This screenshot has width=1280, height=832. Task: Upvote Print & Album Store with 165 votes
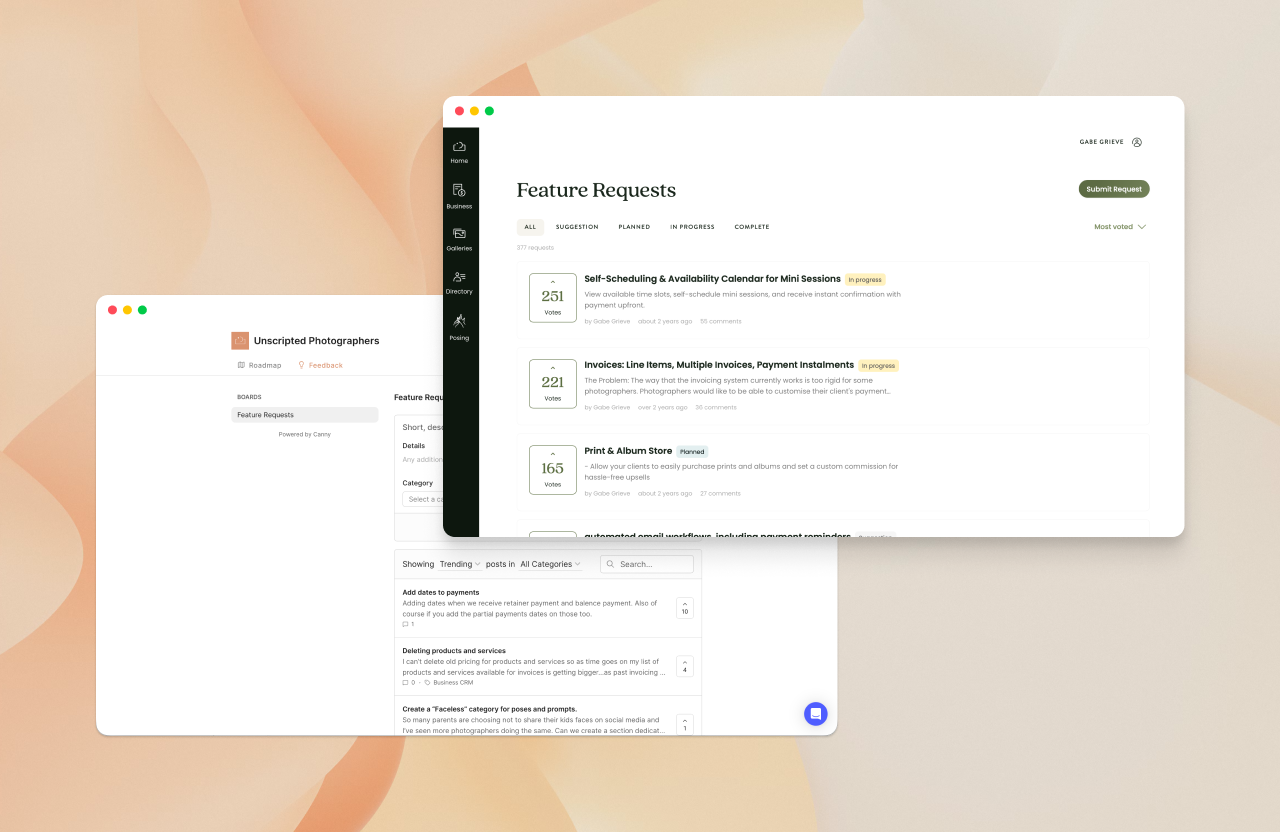click(x=553, y=470)
